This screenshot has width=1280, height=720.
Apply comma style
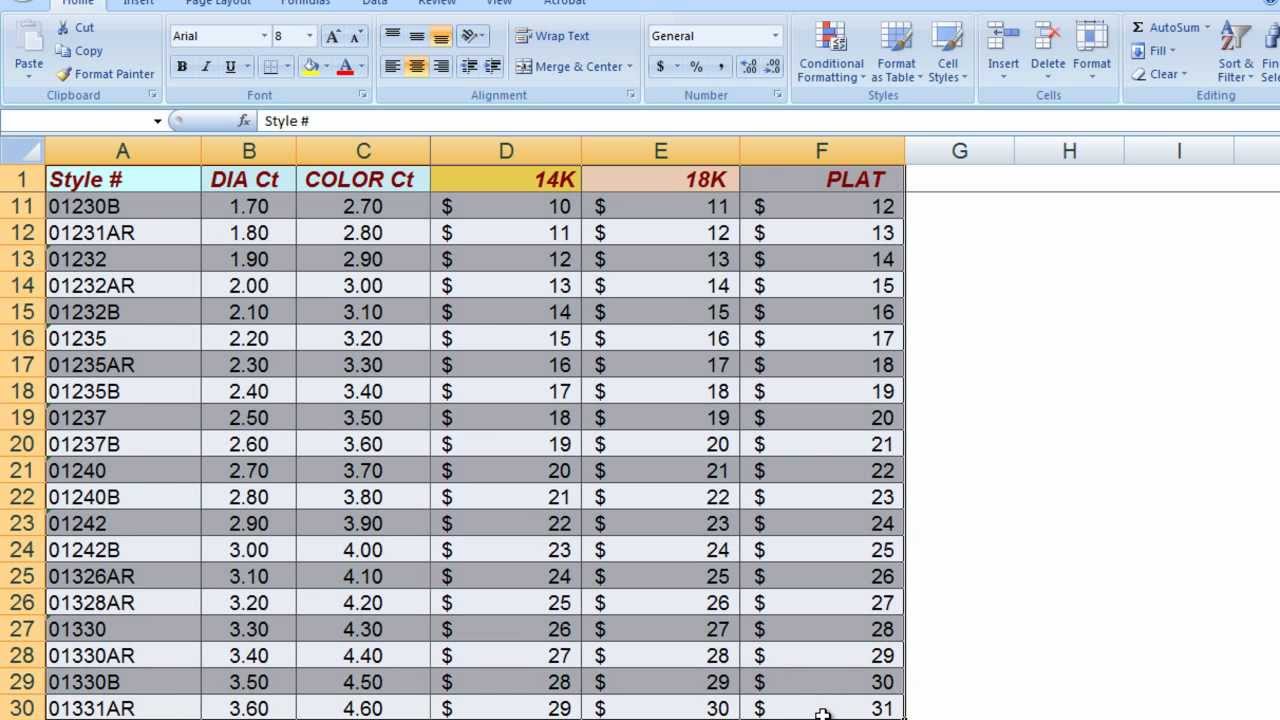720,67
